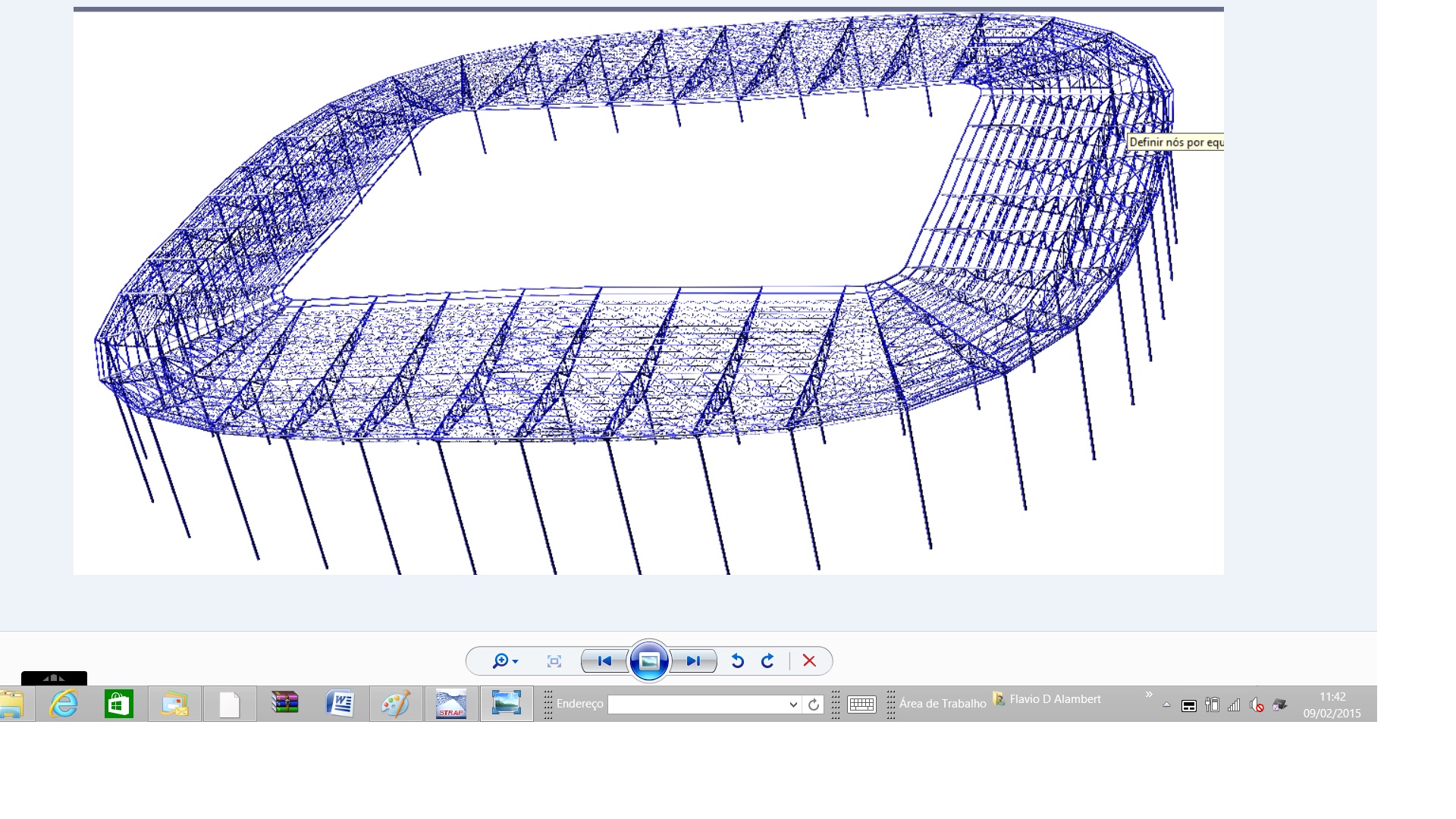The width and height of the screenshot is (1456, 819).
Task: Click the actual size fit button
Action: click(x=554, y=661)
